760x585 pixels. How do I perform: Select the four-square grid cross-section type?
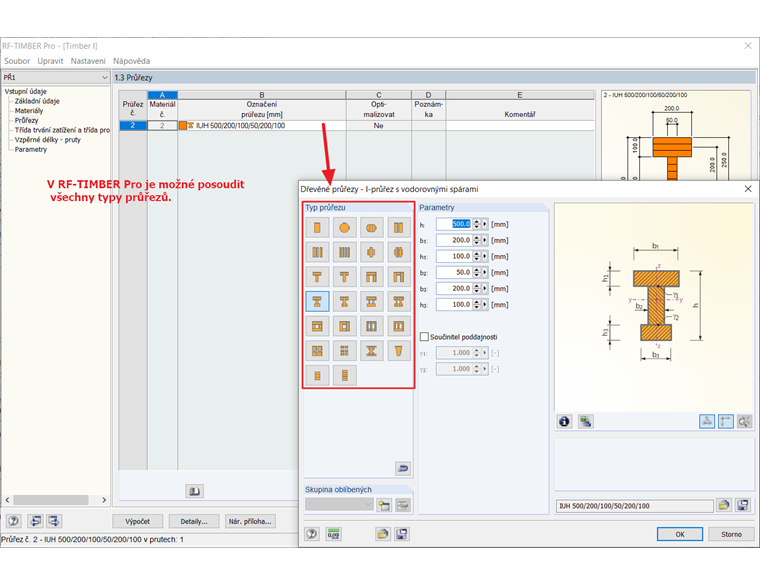pyautogui.click(x=317, y=350)
